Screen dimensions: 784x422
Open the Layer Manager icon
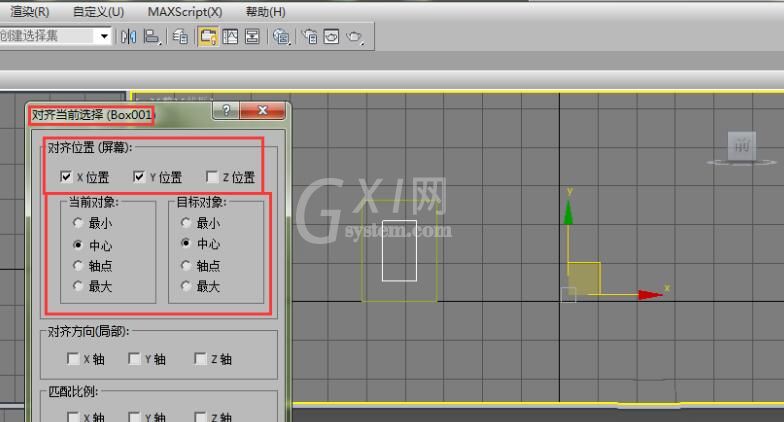click(180, 36)
